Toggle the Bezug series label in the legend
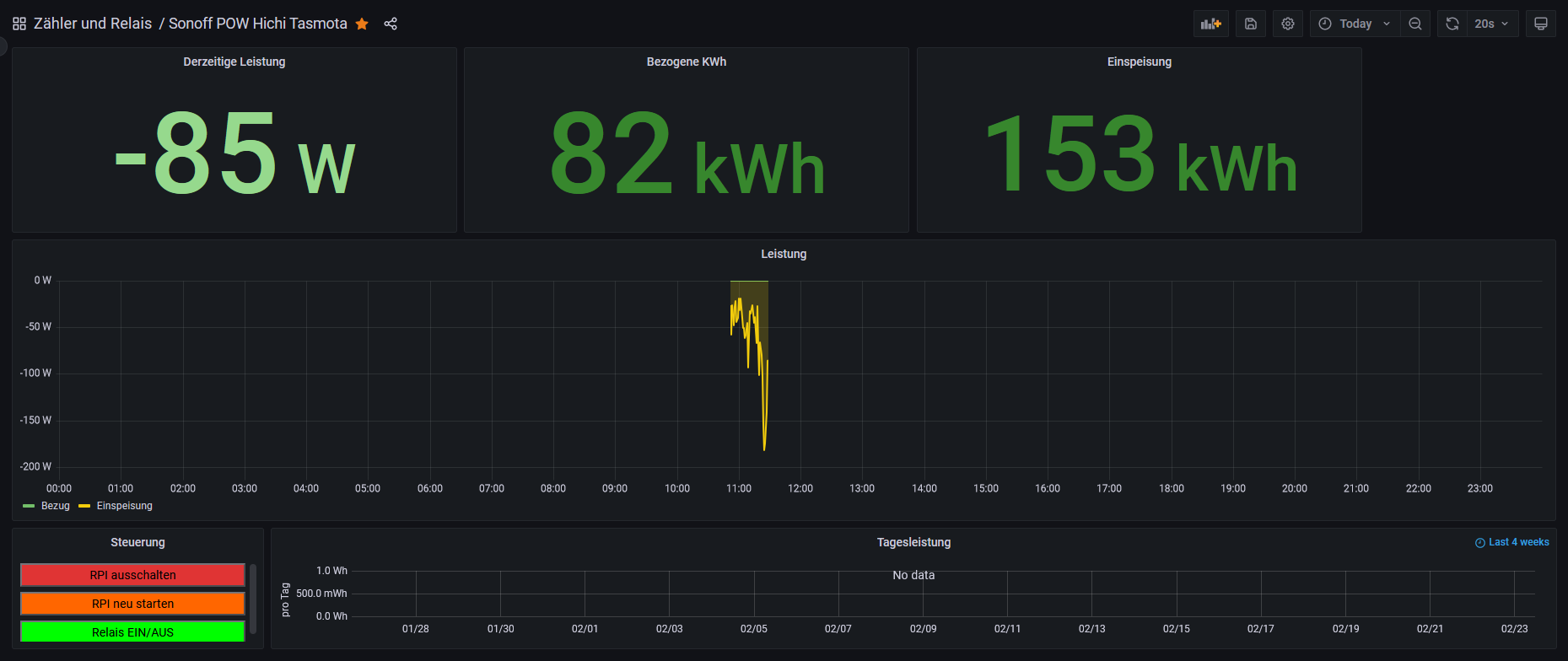Image resolution: width=1568 pixels, height=661 pixels. 56,506
